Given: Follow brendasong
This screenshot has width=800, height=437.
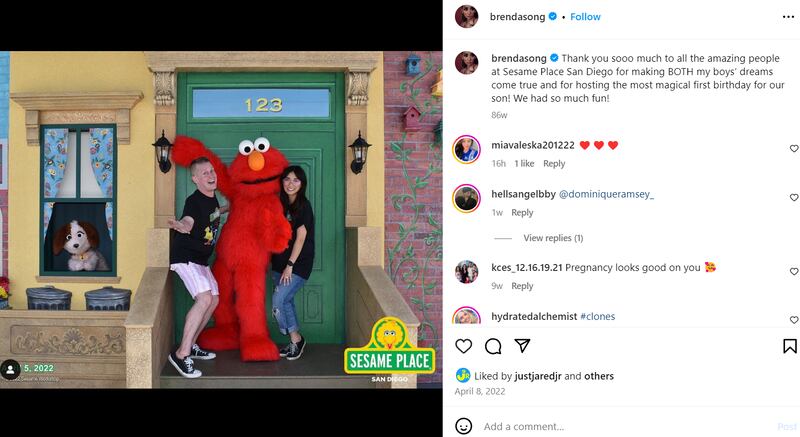Looking at the screenshot, I should (585, 17).
